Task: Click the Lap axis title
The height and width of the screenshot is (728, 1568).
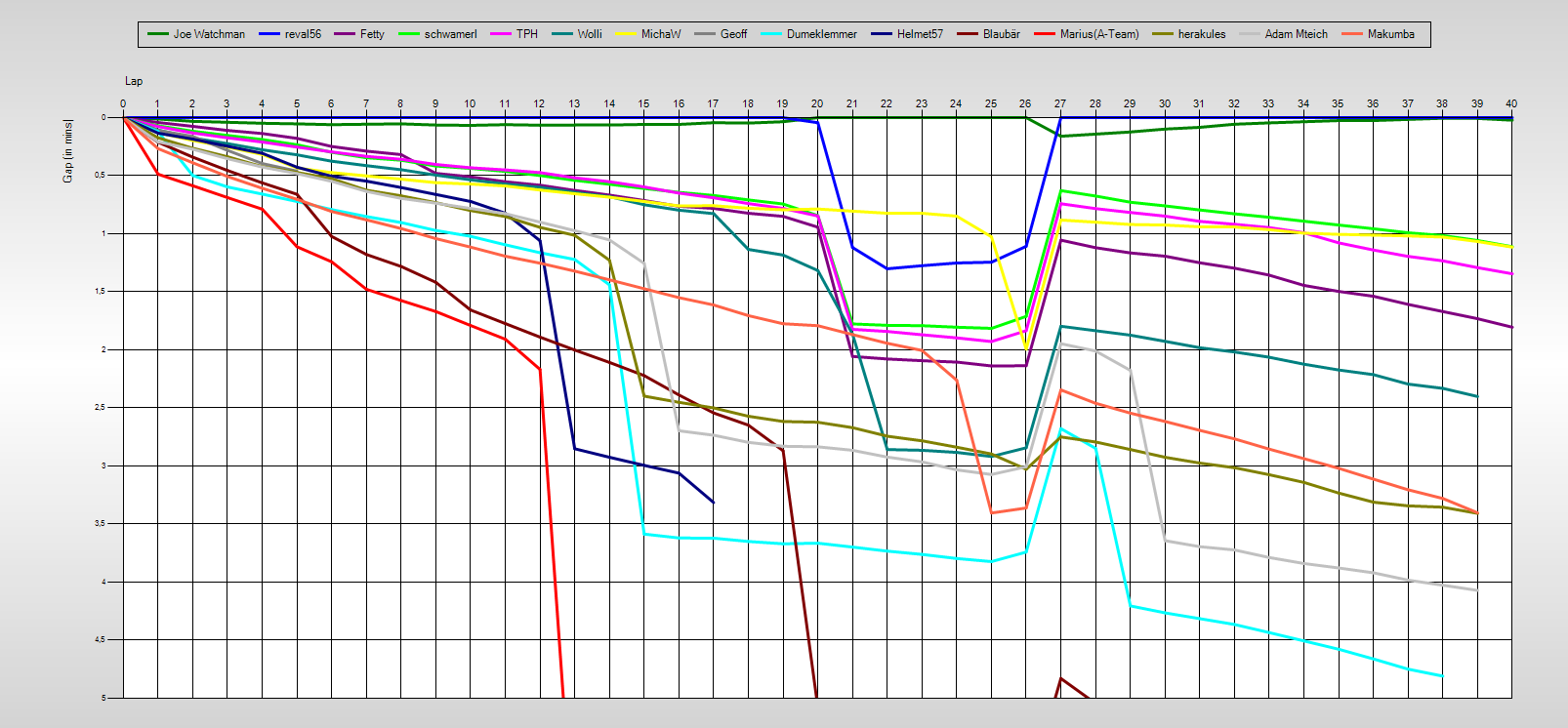Action: pos(134,81)
